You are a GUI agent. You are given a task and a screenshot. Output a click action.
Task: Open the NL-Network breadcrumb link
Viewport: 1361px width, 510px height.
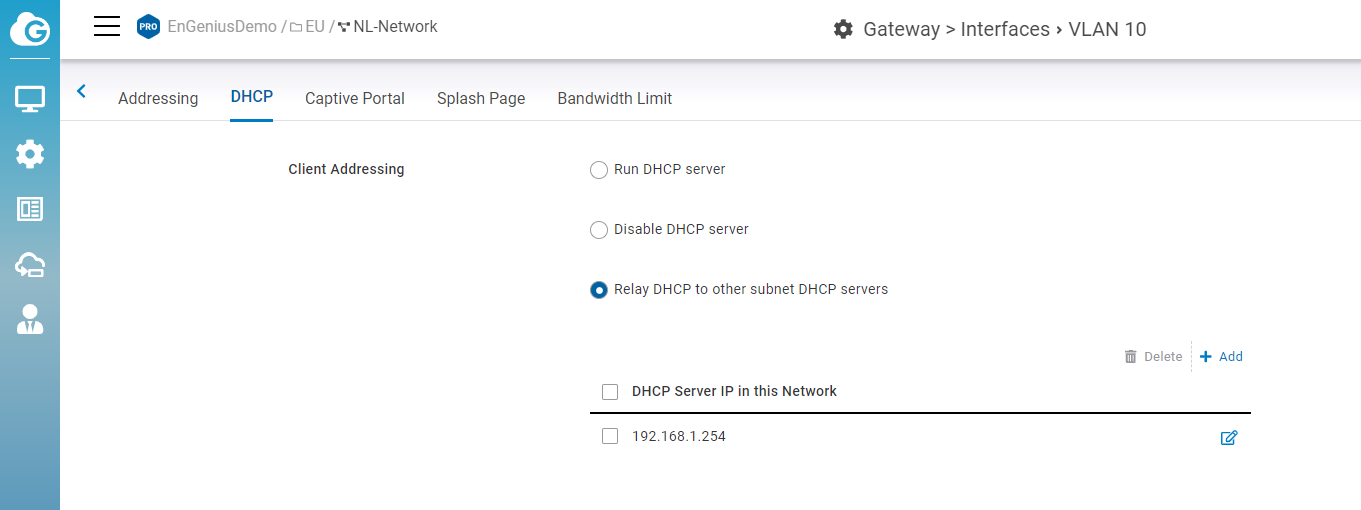point(395,27)
